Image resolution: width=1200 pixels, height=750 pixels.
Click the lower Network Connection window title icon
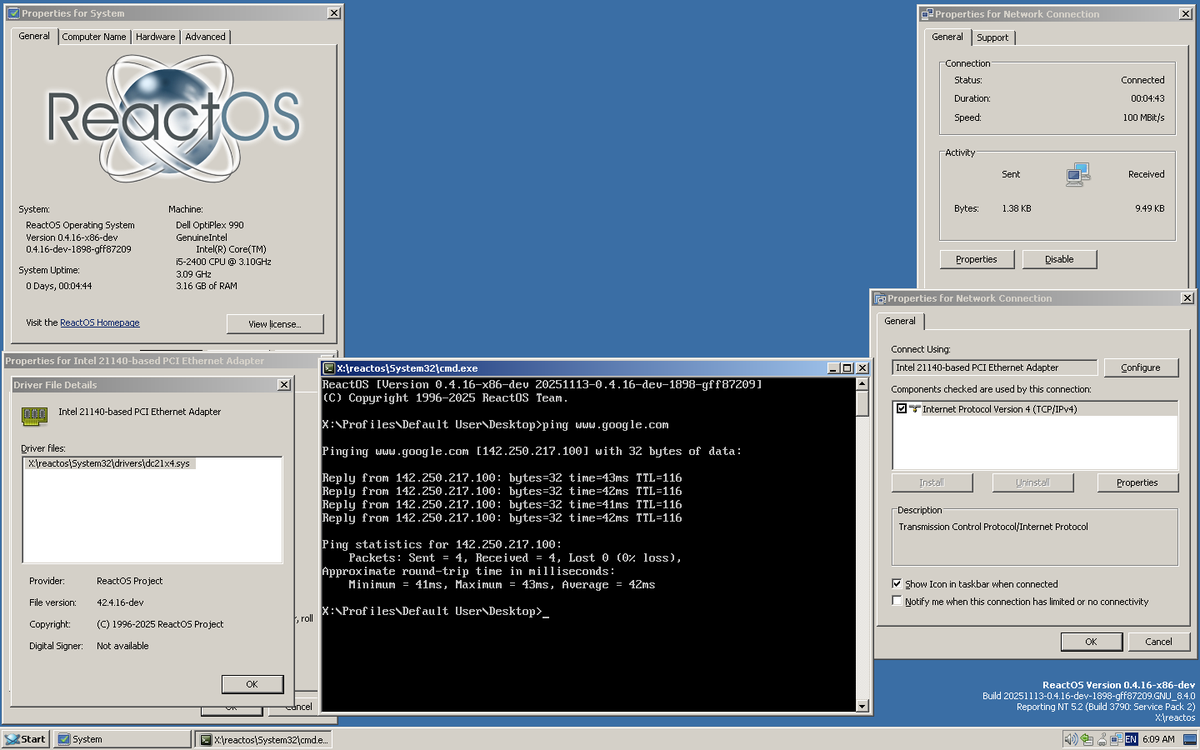(880, 298)
